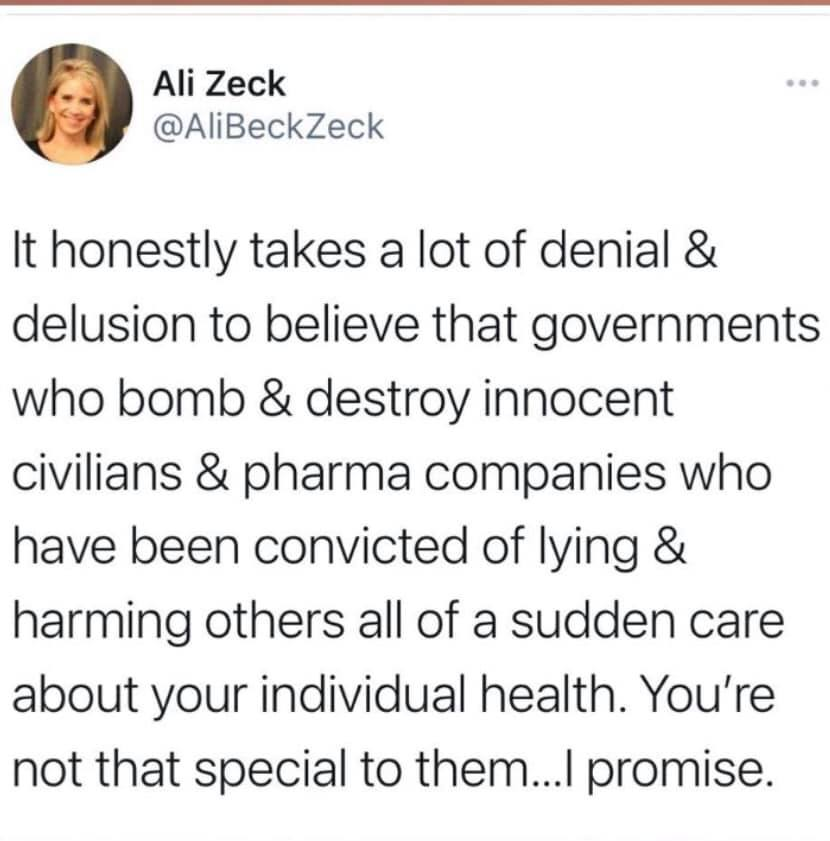Click the phrase 'pharma companies' in the tweet
This screenshot has width=830, height=841.
point(455,474)
